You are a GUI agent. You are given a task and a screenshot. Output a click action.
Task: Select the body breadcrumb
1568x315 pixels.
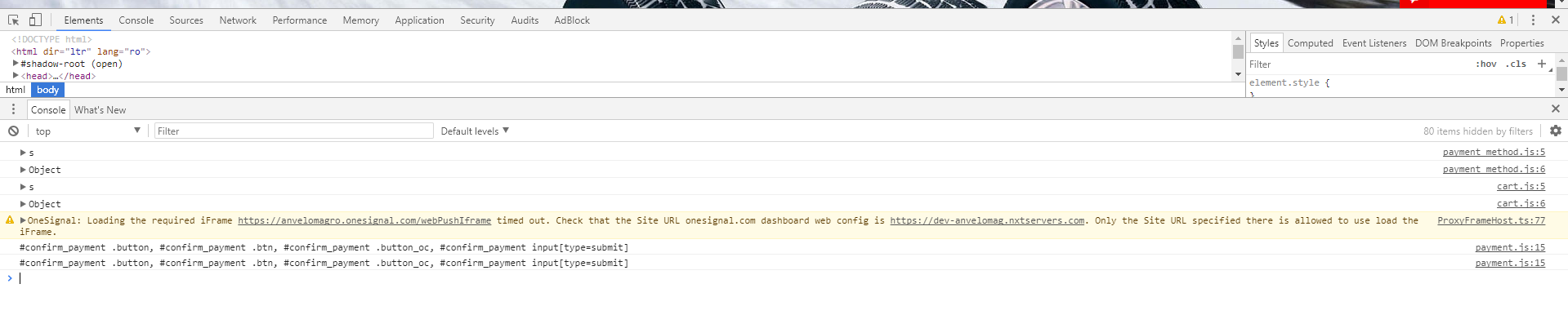(47, 90)
